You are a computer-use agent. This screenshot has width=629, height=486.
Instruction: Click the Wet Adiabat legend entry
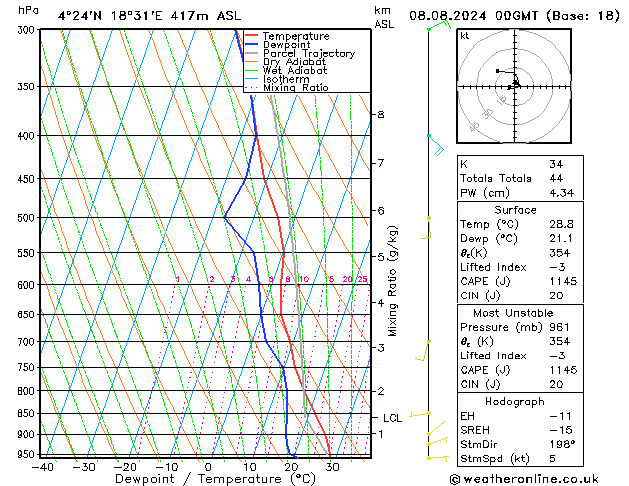point(286,70)
